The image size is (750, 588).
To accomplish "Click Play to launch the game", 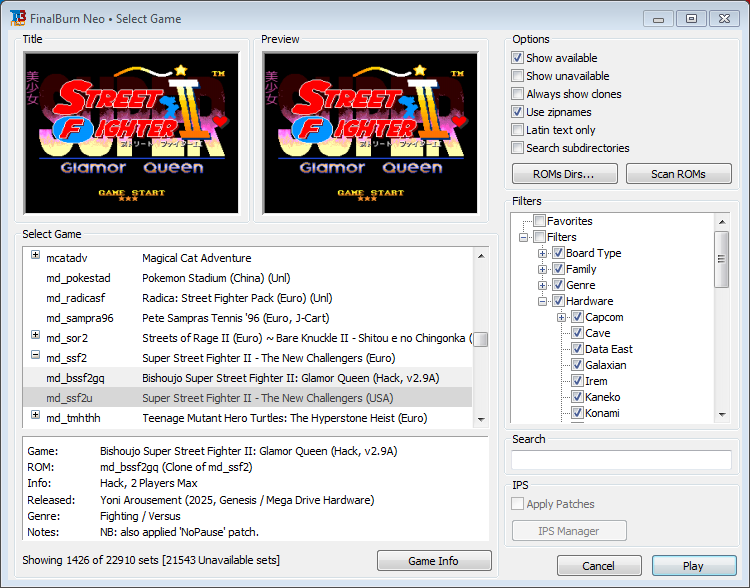I will [x=694, y=566].
